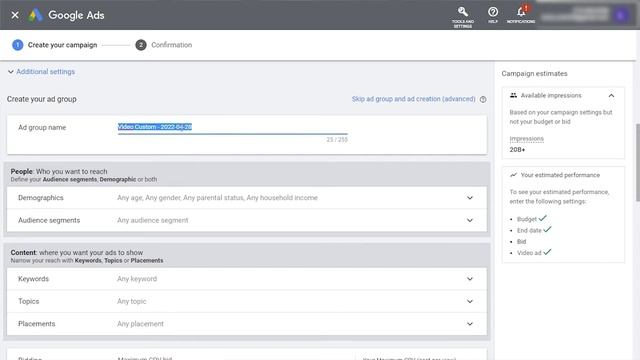Screen dimensions: 640x360
Task: Select the Confirmation step
Action: [164, 45]
